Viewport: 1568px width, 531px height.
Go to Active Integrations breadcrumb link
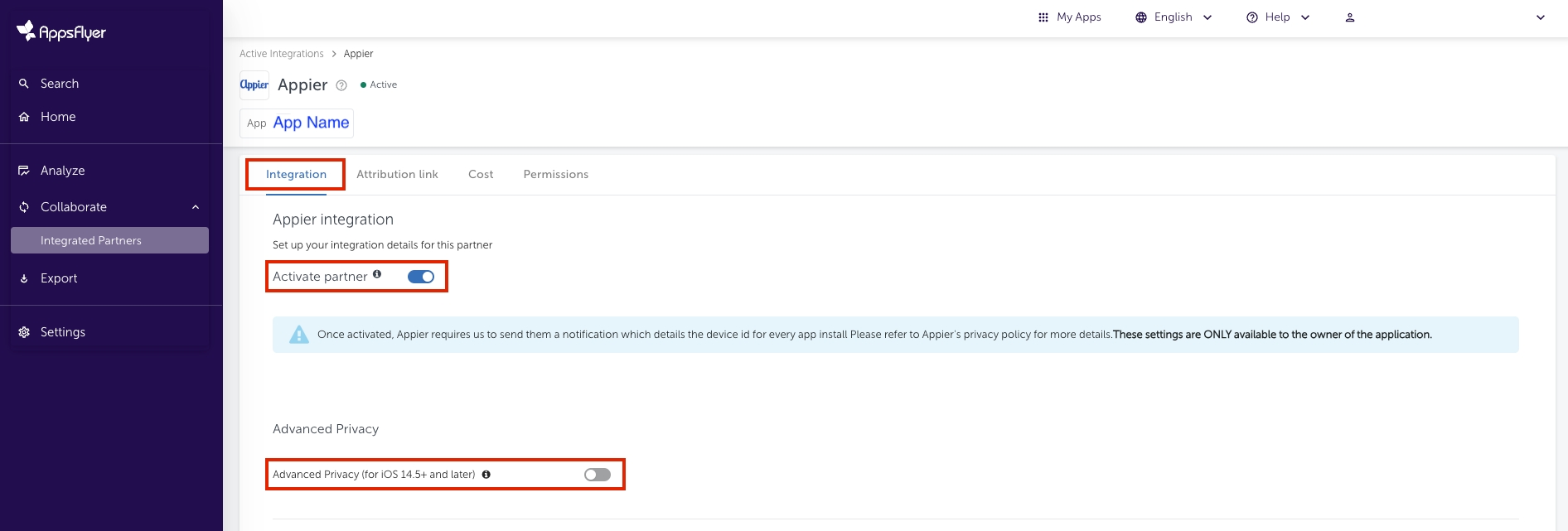(x=282, y=54)
